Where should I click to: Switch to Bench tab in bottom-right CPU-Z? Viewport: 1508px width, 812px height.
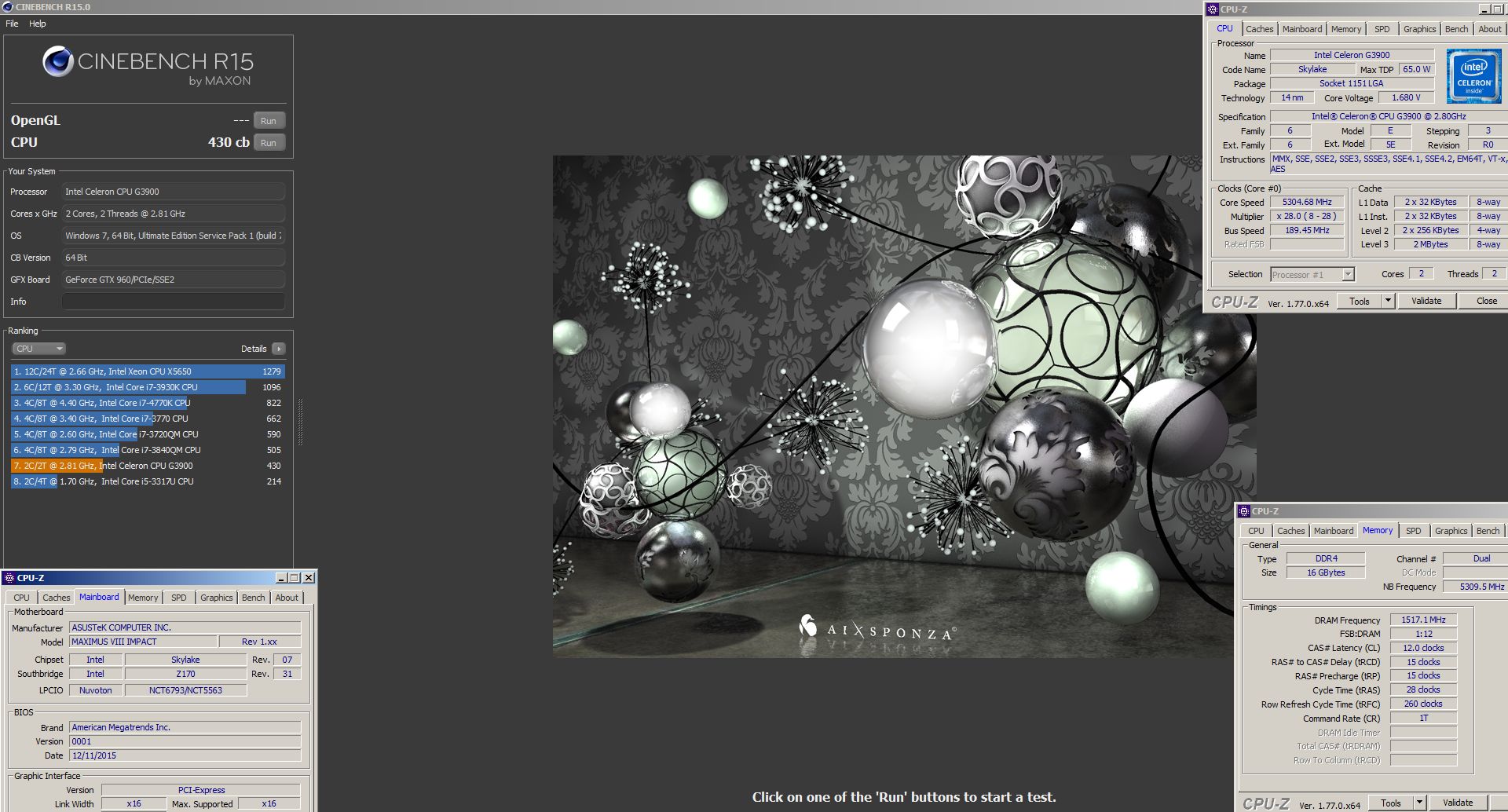(1488, 531)
